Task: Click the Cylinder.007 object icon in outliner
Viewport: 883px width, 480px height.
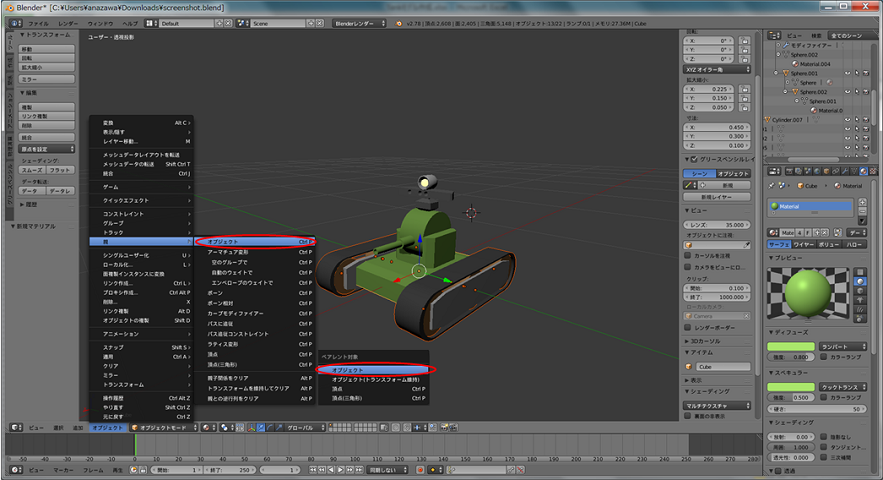Action: (768, 119)
